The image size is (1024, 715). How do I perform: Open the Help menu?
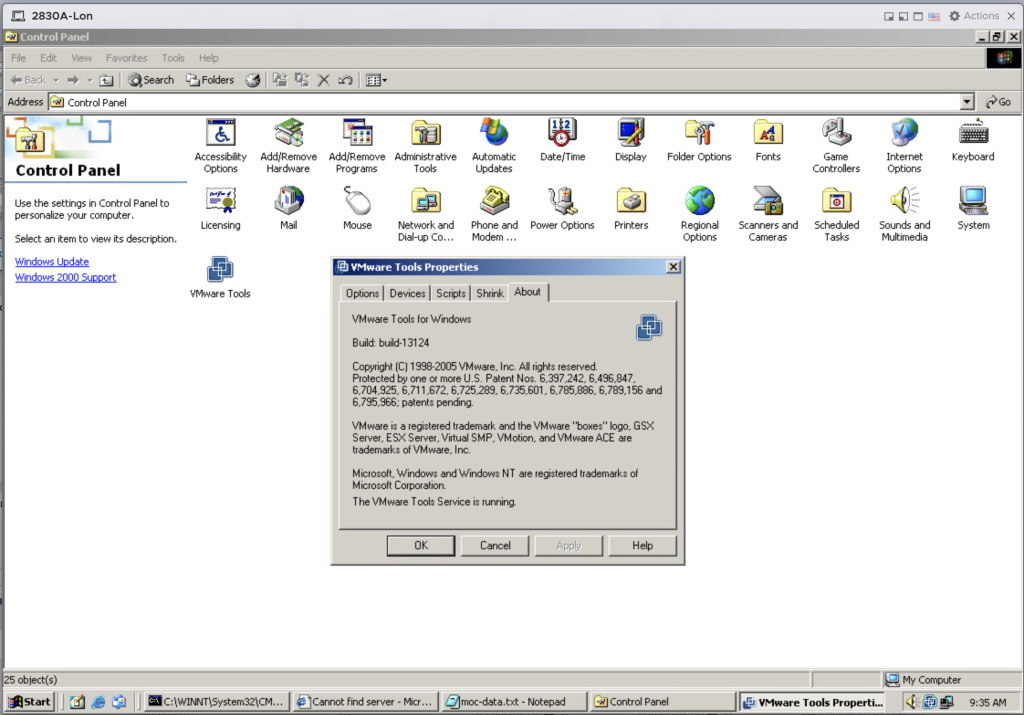tap(209, 58)
